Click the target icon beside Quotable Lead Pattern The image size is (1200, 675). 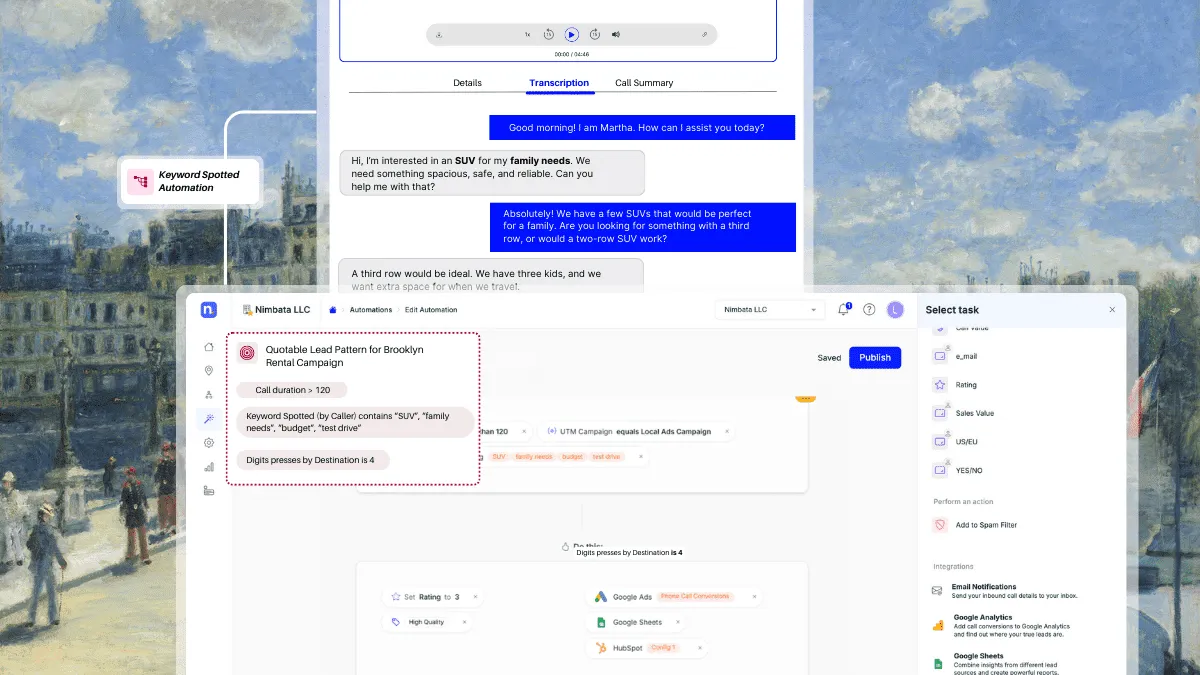pos(247,353)
